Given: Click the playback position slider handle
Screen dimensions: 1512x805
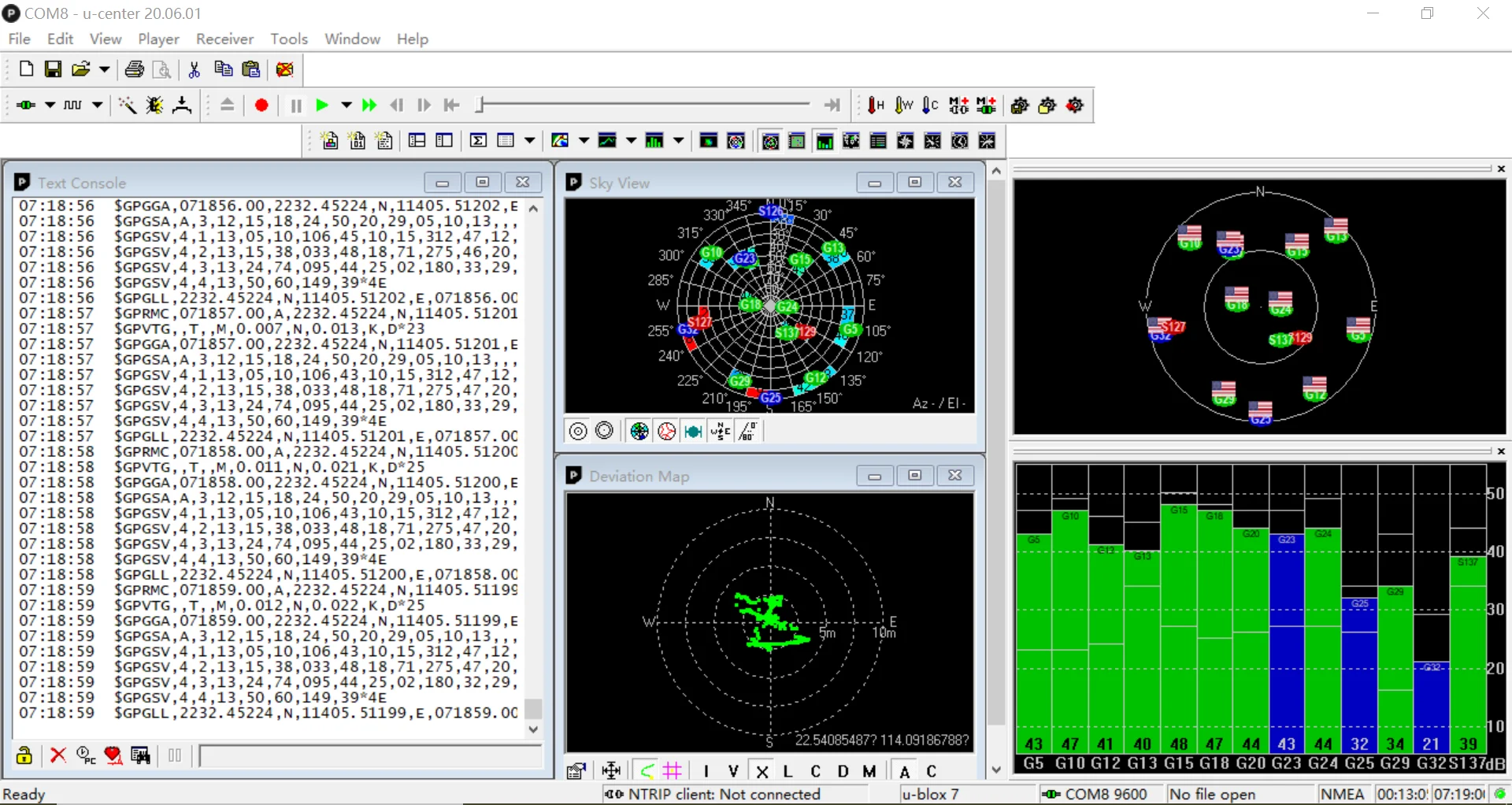Looking at the screenshot, I should (x=479, y=105).
